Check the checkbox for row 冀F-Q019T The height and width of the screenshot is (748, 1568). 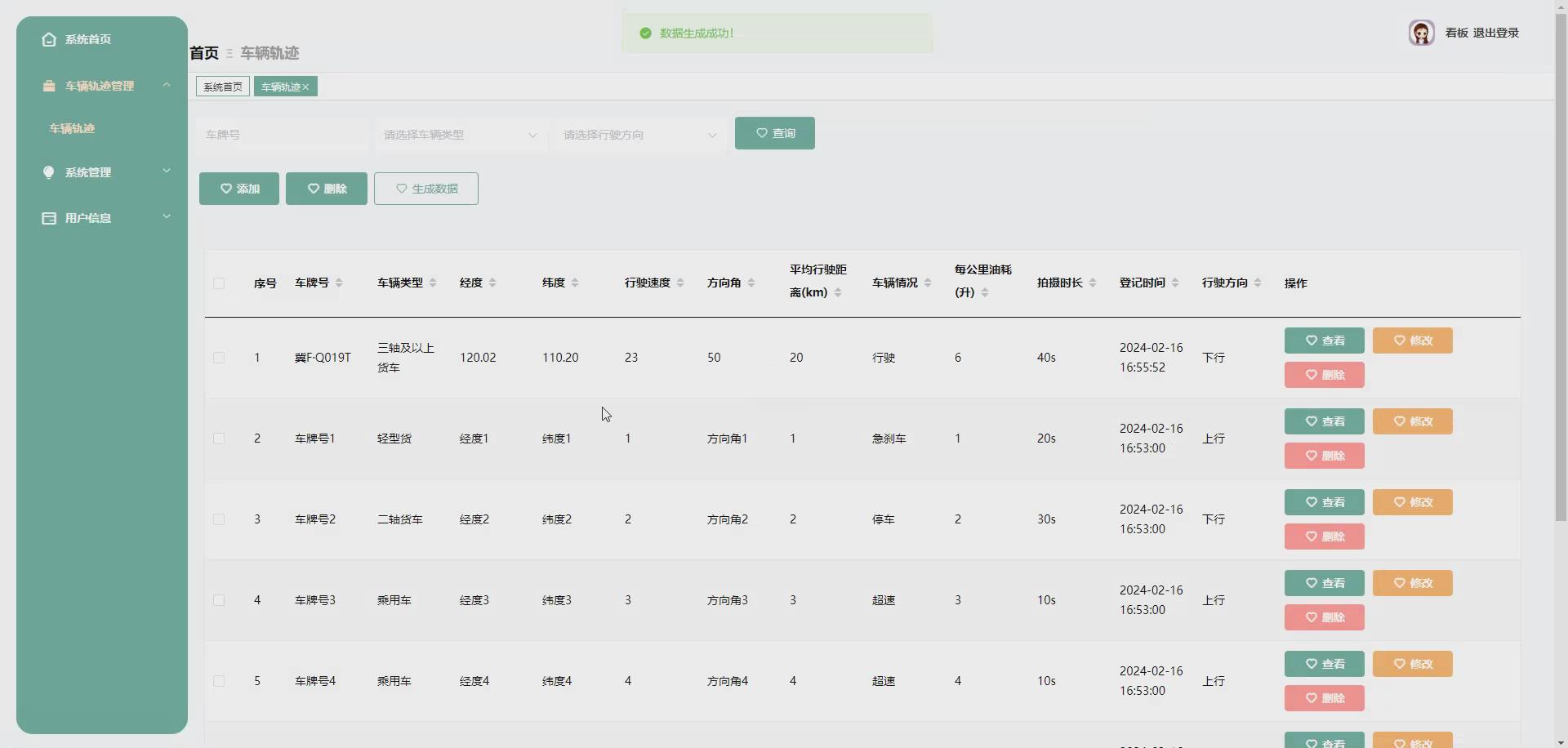pyautogui.click(x=219, y=358)
